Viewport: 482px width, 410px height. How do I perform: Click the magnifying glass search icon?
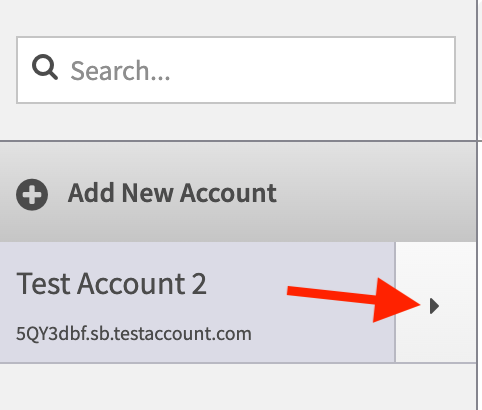click(x=45, y=67)
